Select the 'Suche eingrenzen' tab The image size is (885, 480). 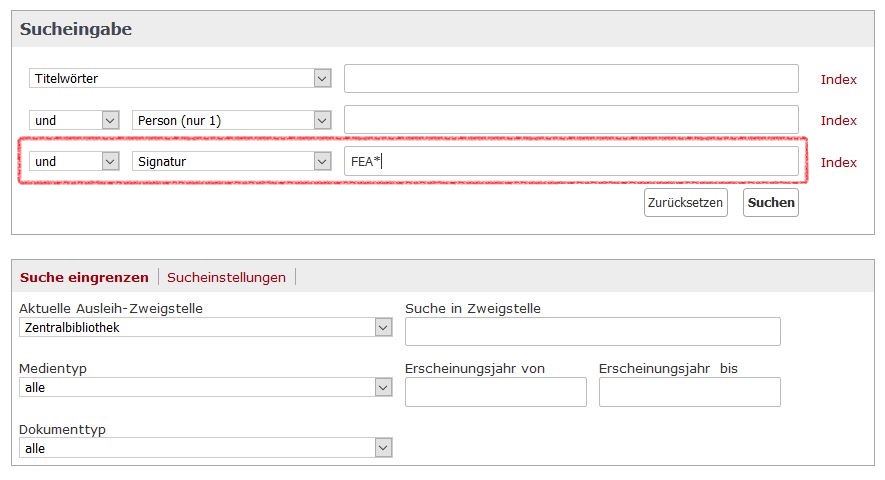click(x=84, y=277)
